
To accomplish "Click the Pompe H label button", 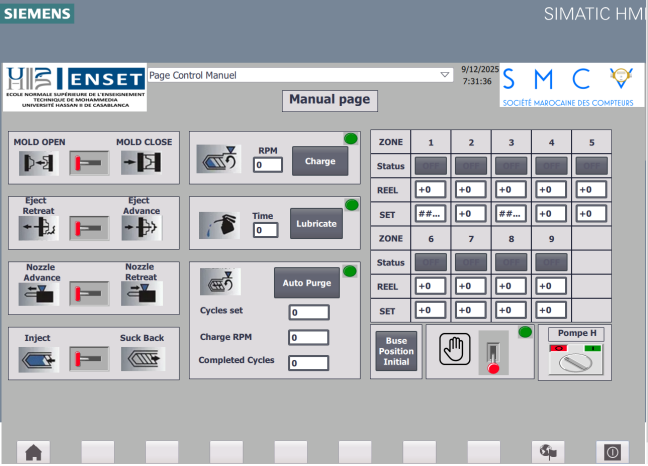I will pyautogui.click(x=577, y=333).
